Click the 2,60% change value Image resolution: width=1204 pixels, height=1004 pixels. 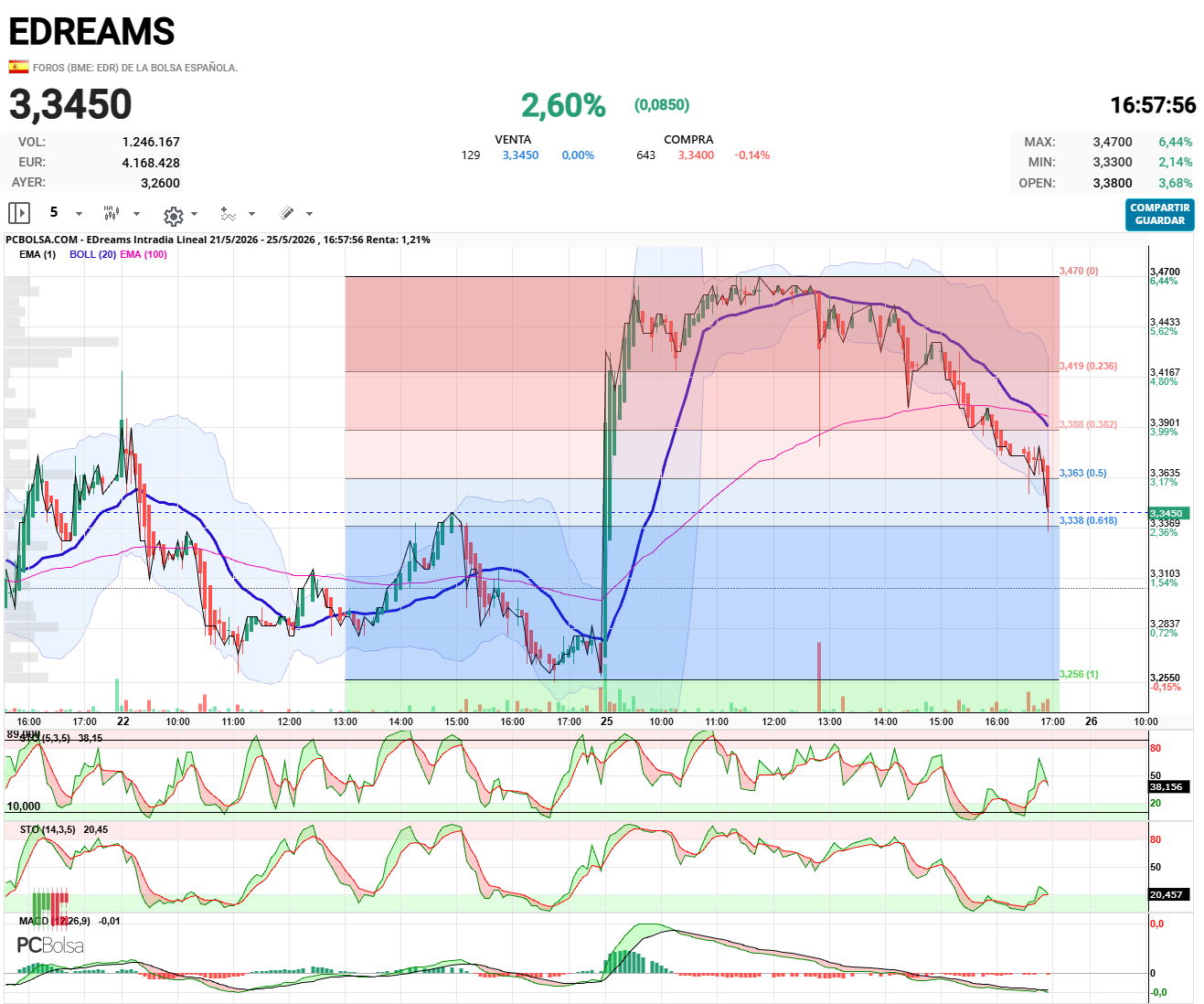click(563, 105)
